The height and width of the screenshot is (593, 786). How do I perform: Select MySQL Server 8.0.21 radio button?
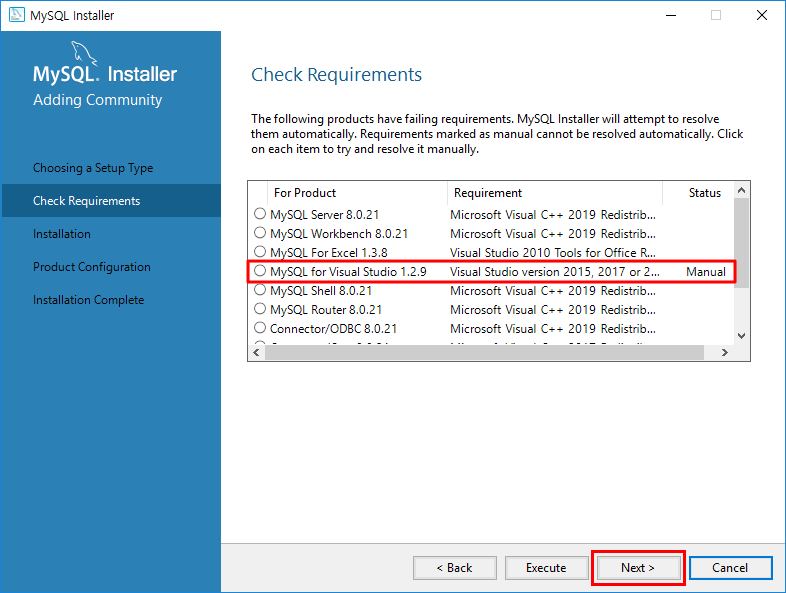coord(260,214)
